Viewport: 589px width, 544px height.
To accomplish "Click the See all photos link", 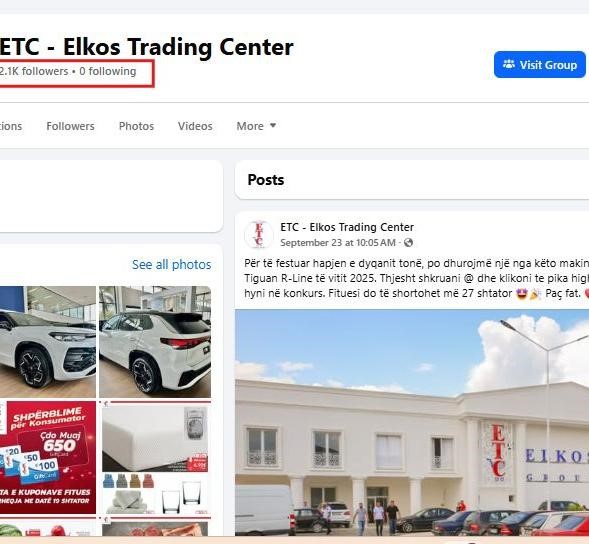I will tap(171, 264).
